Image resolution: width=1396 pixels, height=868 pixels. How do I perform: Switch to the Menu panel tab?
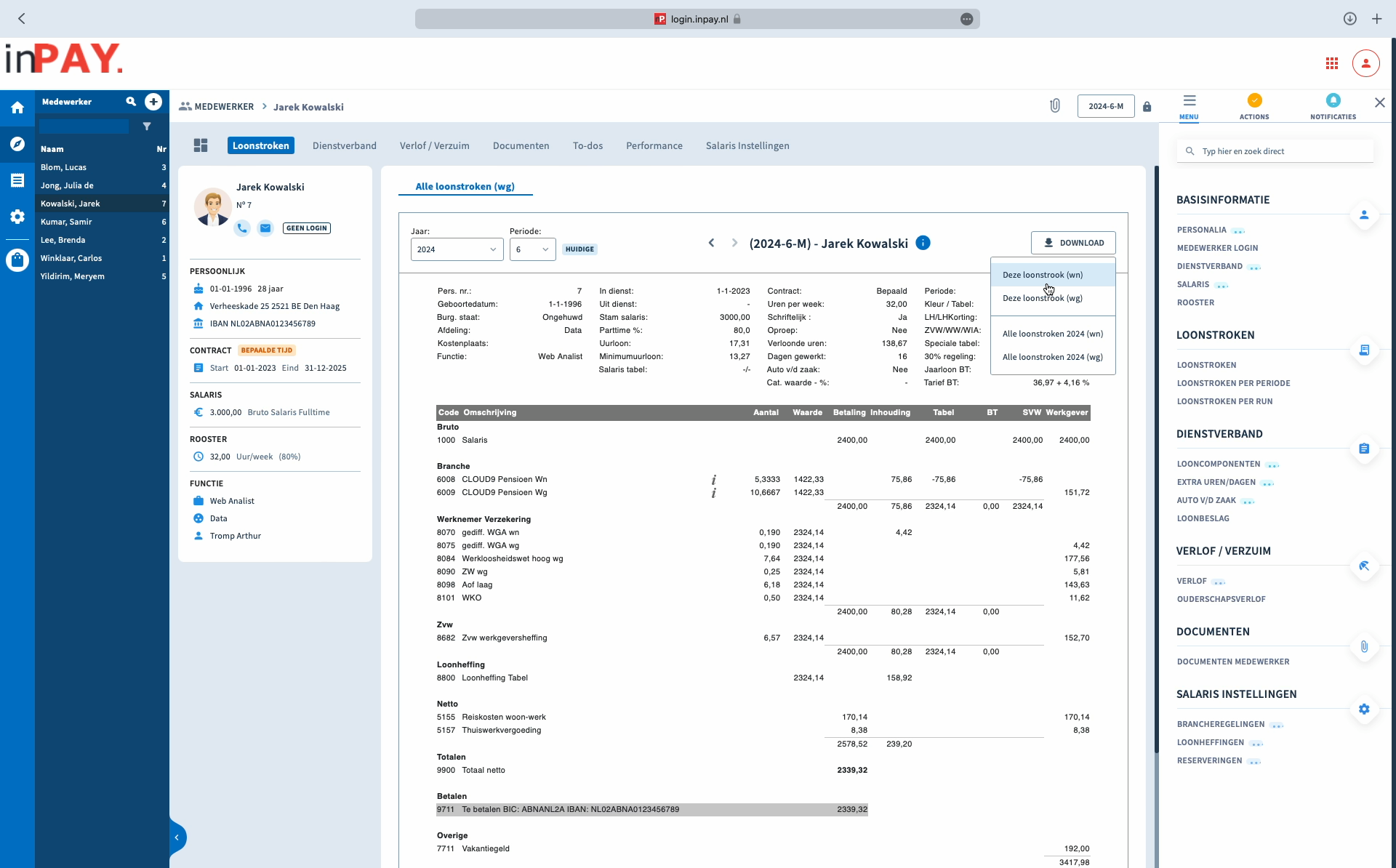pos(1190,106)
